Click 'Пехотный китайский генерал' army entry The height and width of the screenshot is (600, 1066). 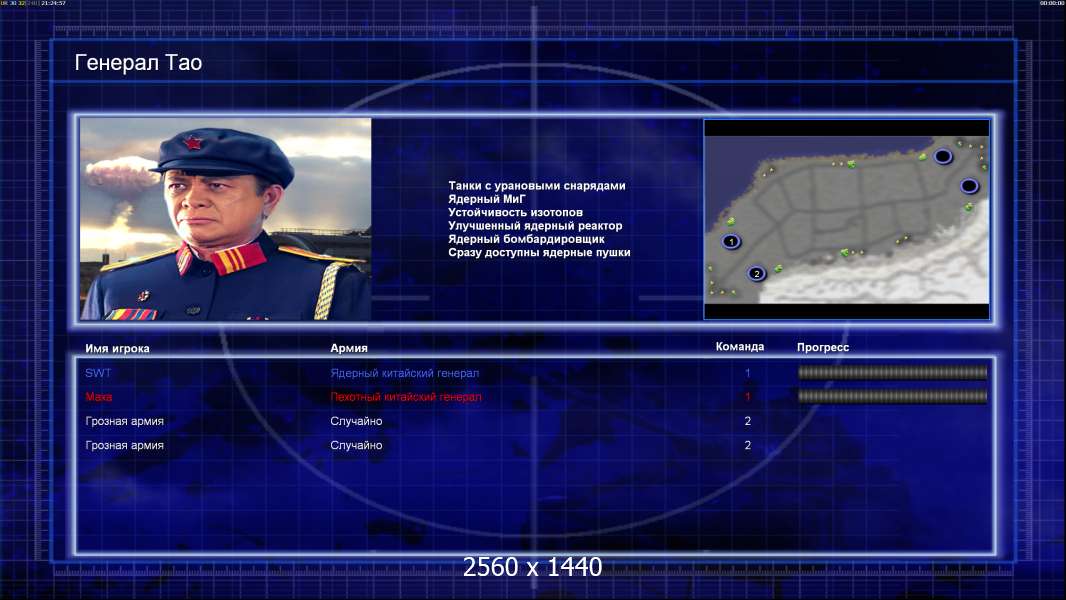click(406, 397)
